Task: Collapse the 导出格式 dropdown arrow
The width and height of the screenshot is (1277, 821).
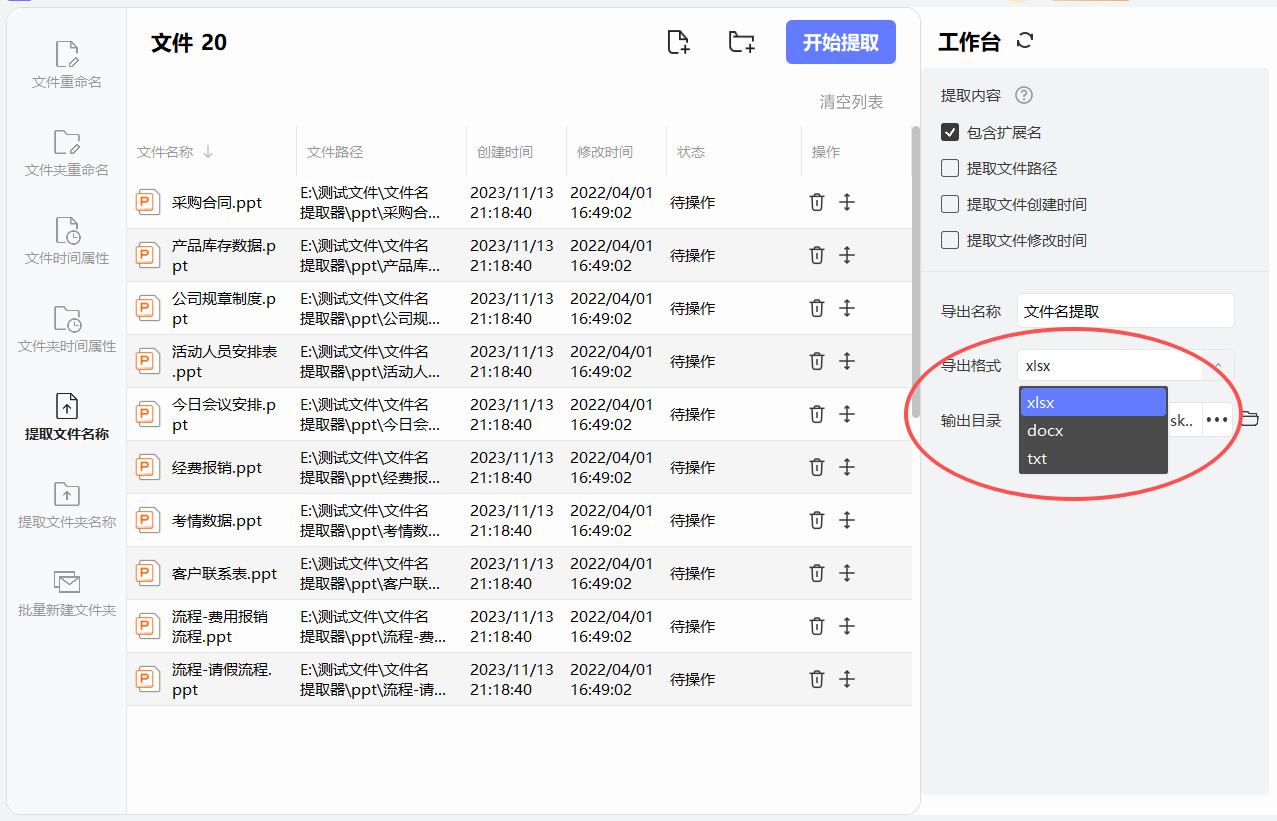Action: pos(1218,366)
